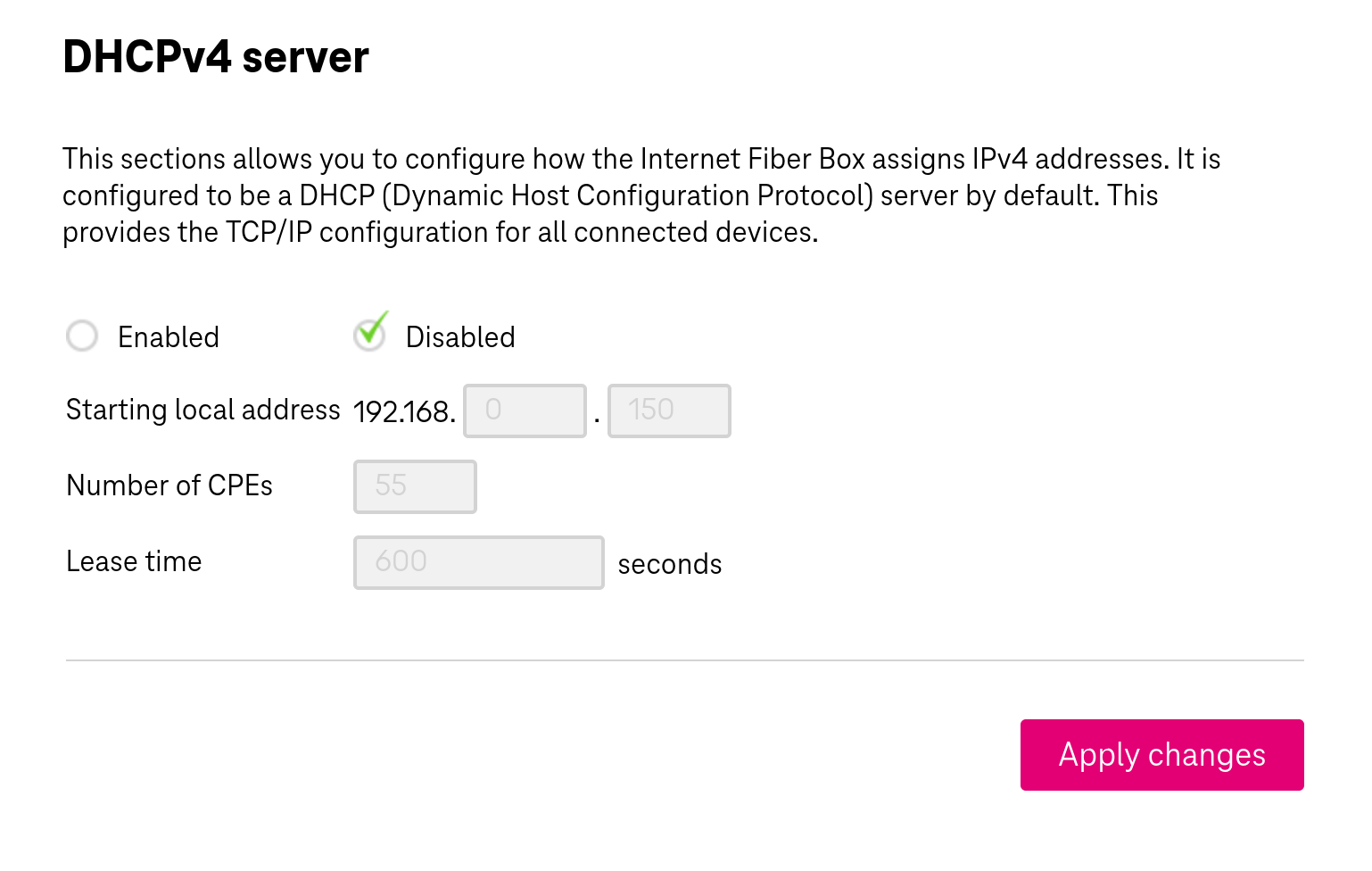Image resolution: width=1372 pixels, height=871 pixels.
Task: Click the third octet address field showing 0
Action: coord(525,411)
